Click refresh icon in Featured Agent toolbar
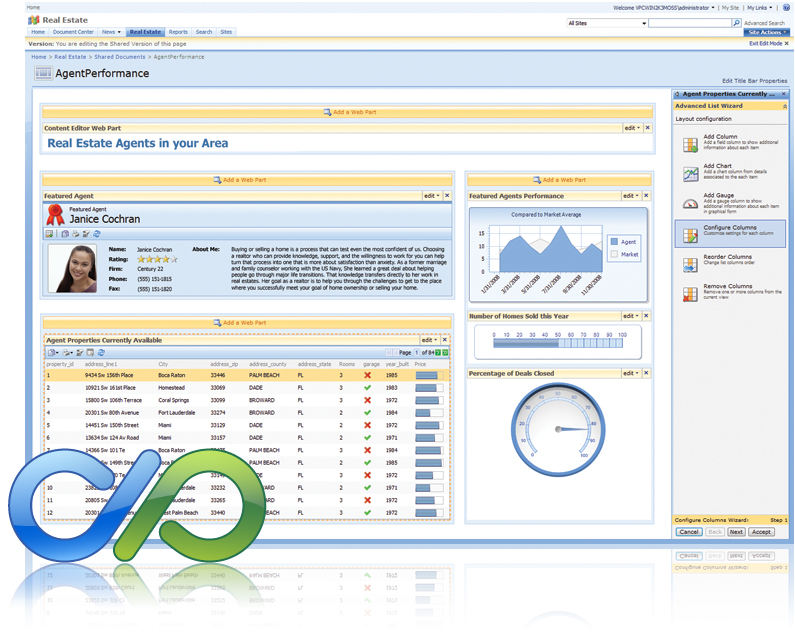Image resolution: width=795 pixels, height=643 pixels. click(x=97, y=234)
